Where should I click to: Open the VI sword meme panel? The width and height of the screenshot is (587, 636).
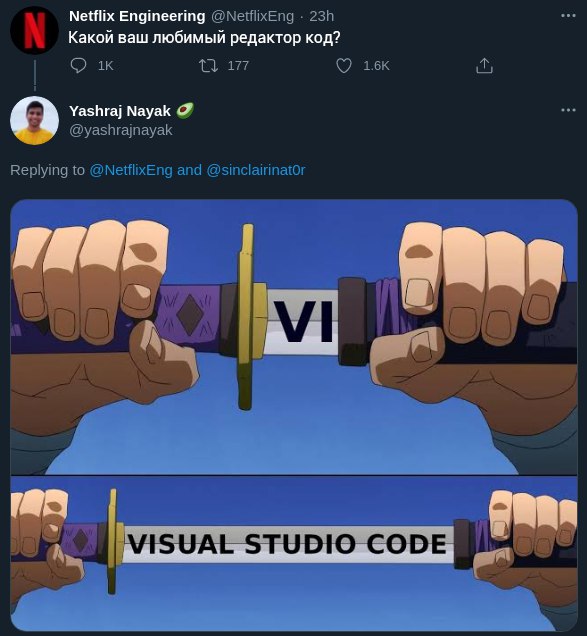tap(294, 337)
